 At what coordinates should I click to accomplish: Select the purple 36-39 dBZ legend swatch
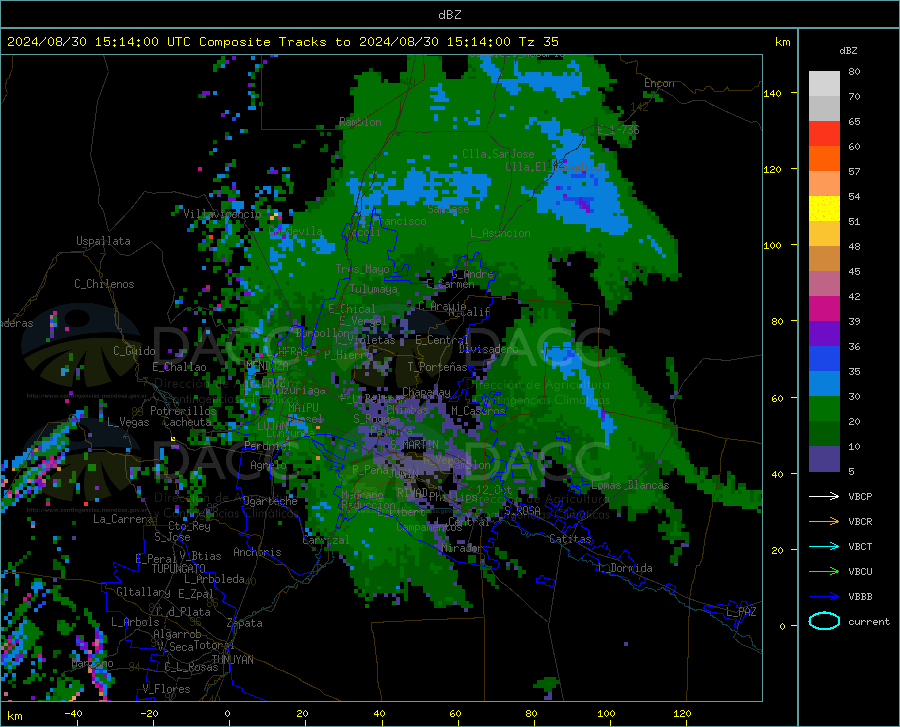tap(824, 334)
